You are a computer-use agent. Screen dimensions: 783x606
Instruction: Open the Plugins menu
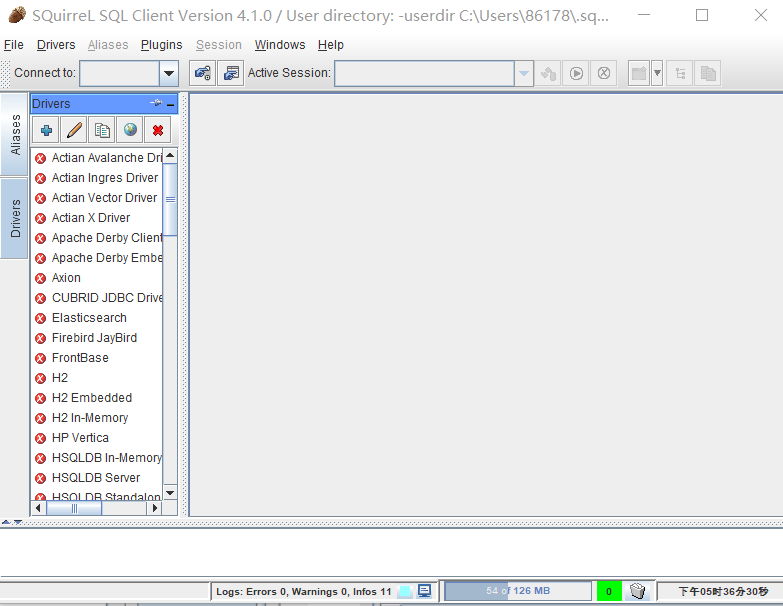click(161, 45)
